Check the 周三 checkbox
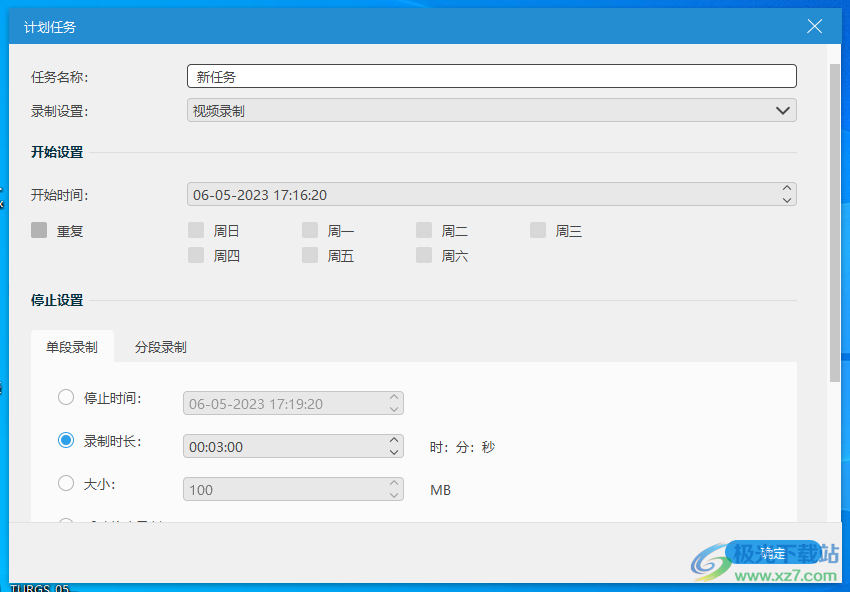The height and width of the screenshot is (592, 850). coord(538,230)
